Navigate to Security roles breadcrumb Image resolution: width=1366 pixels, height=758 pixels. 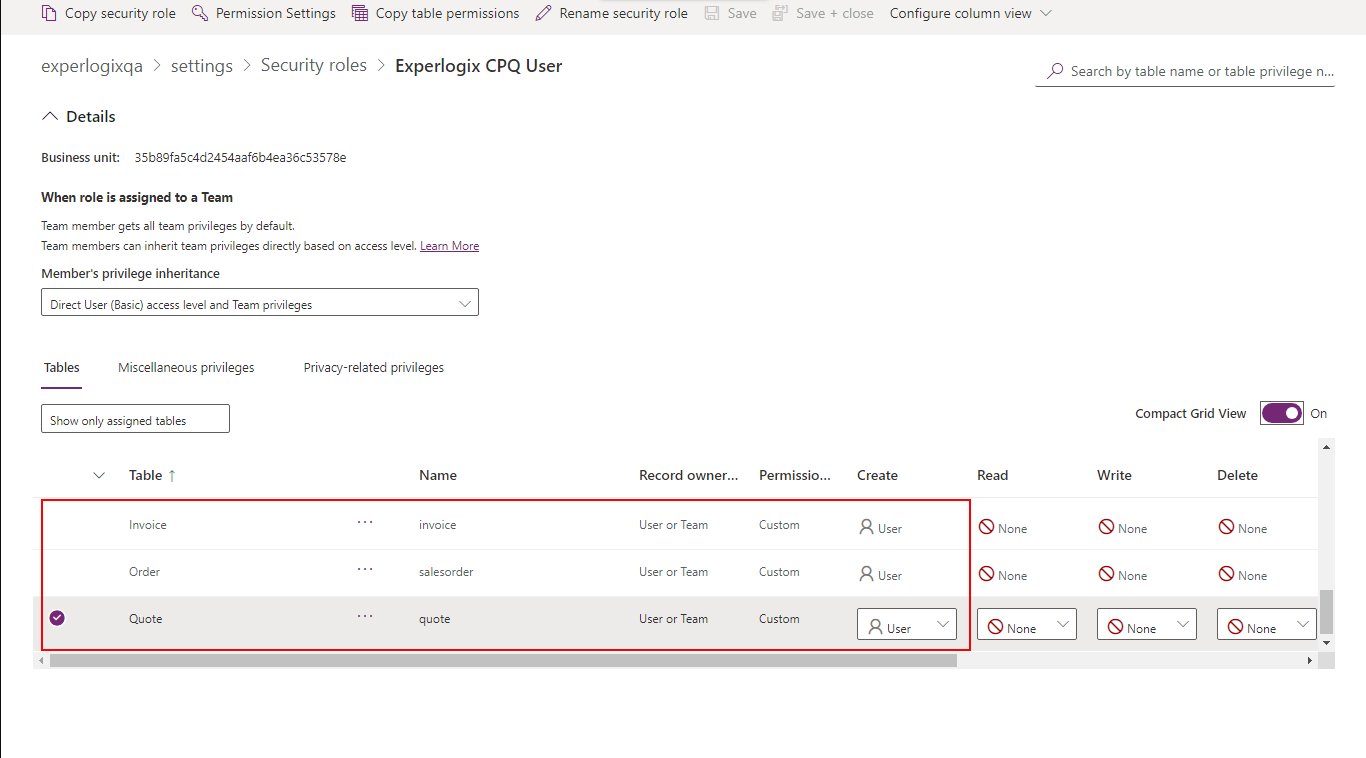[x=314, y=66]
